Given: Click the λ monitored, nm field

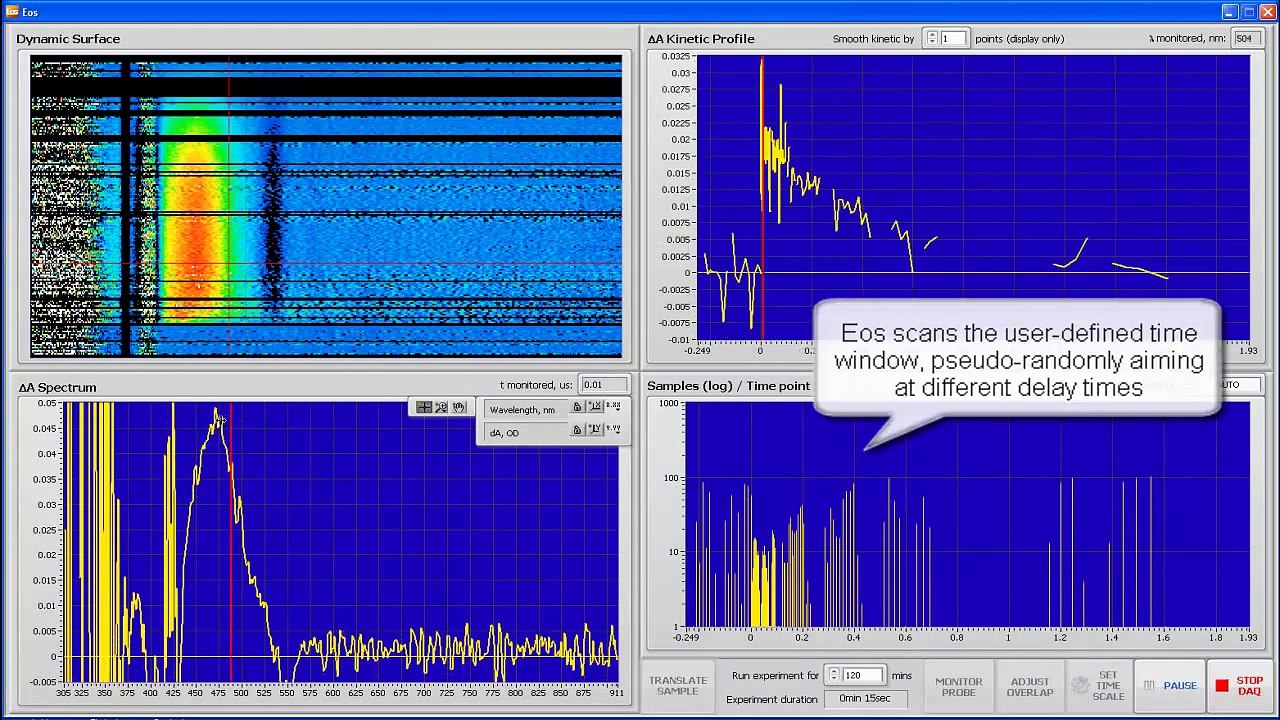Looking at the screenshot, I should click(x=1245, y=39).
